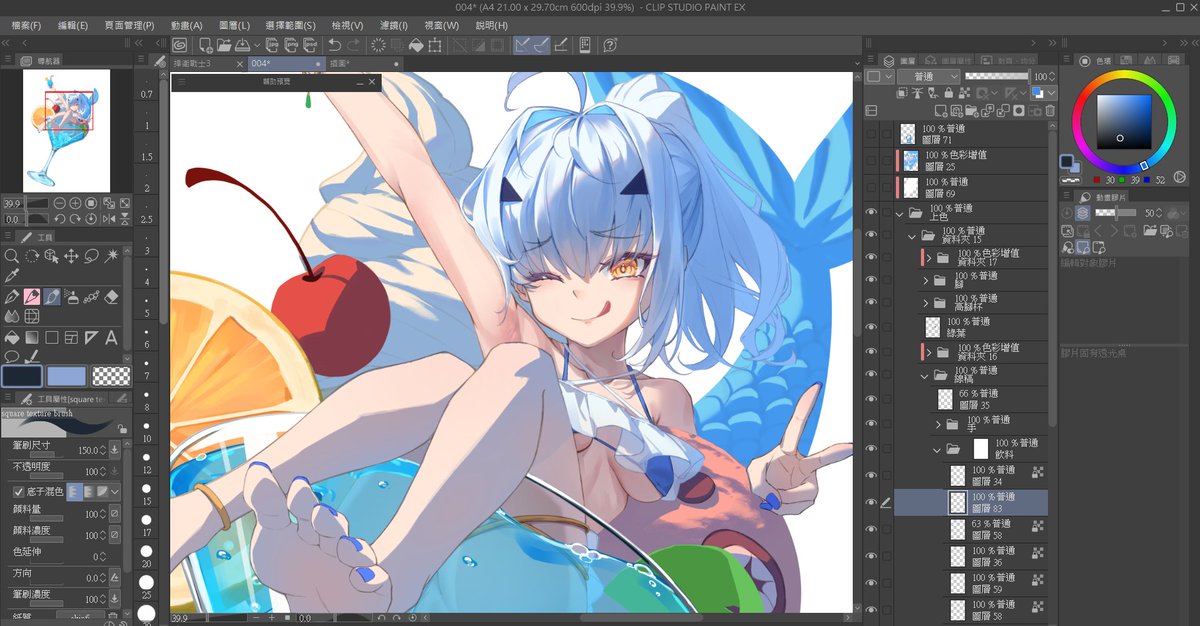The image size is (1200, 626).
Task: Click the layer opacity slider bar
Action: 996,76
